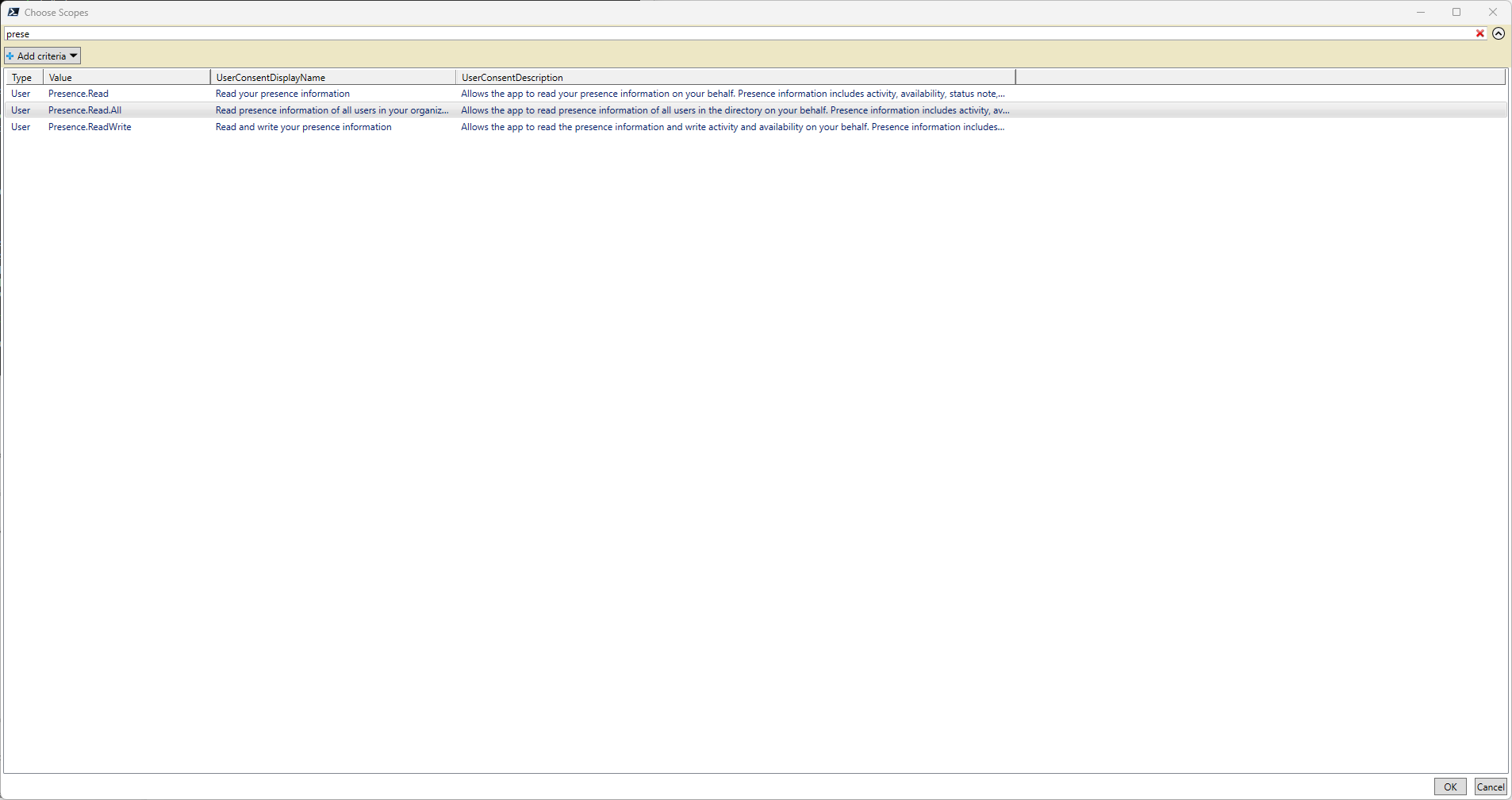Sort by UserConsentDescription column header
Screen dimensions: 1512x800
point(512,77)
